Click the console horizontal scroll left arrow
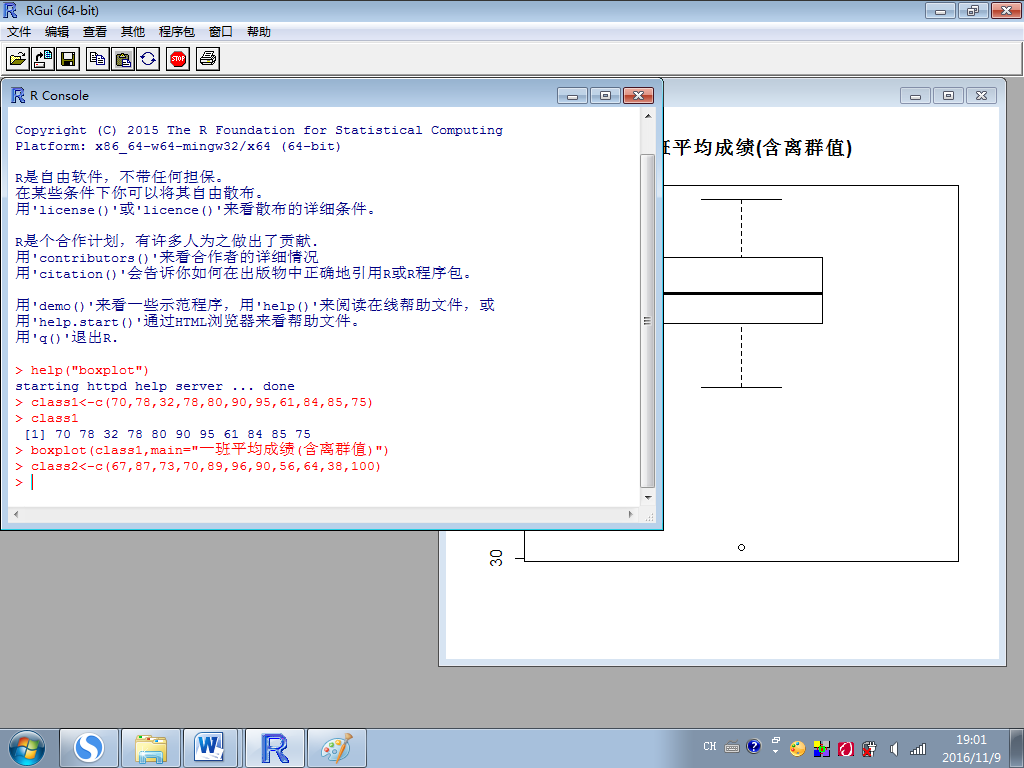The height and width of the screenshot is (768, 1024). (x=16, y=515)
